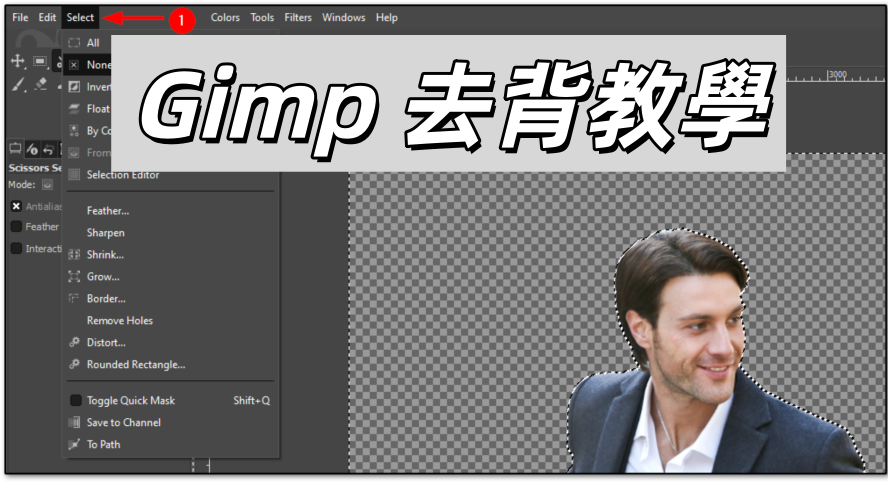The image size is (888, 500).
Task: Click the Scissors Select options heading
Action: point(35,168)
